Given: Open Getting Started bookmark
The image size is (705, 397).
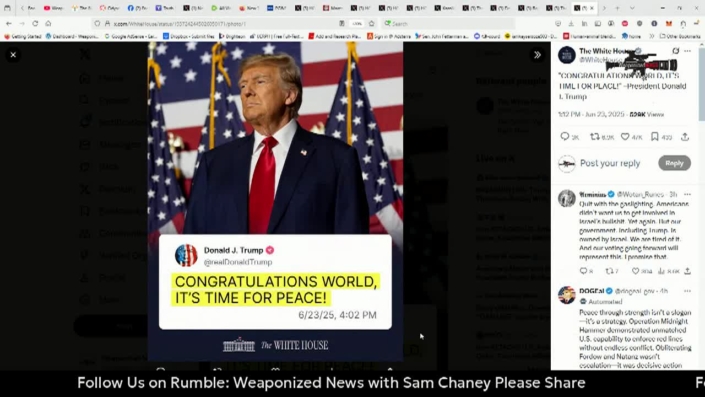Looking at the screenshot, I should (22, 36).
